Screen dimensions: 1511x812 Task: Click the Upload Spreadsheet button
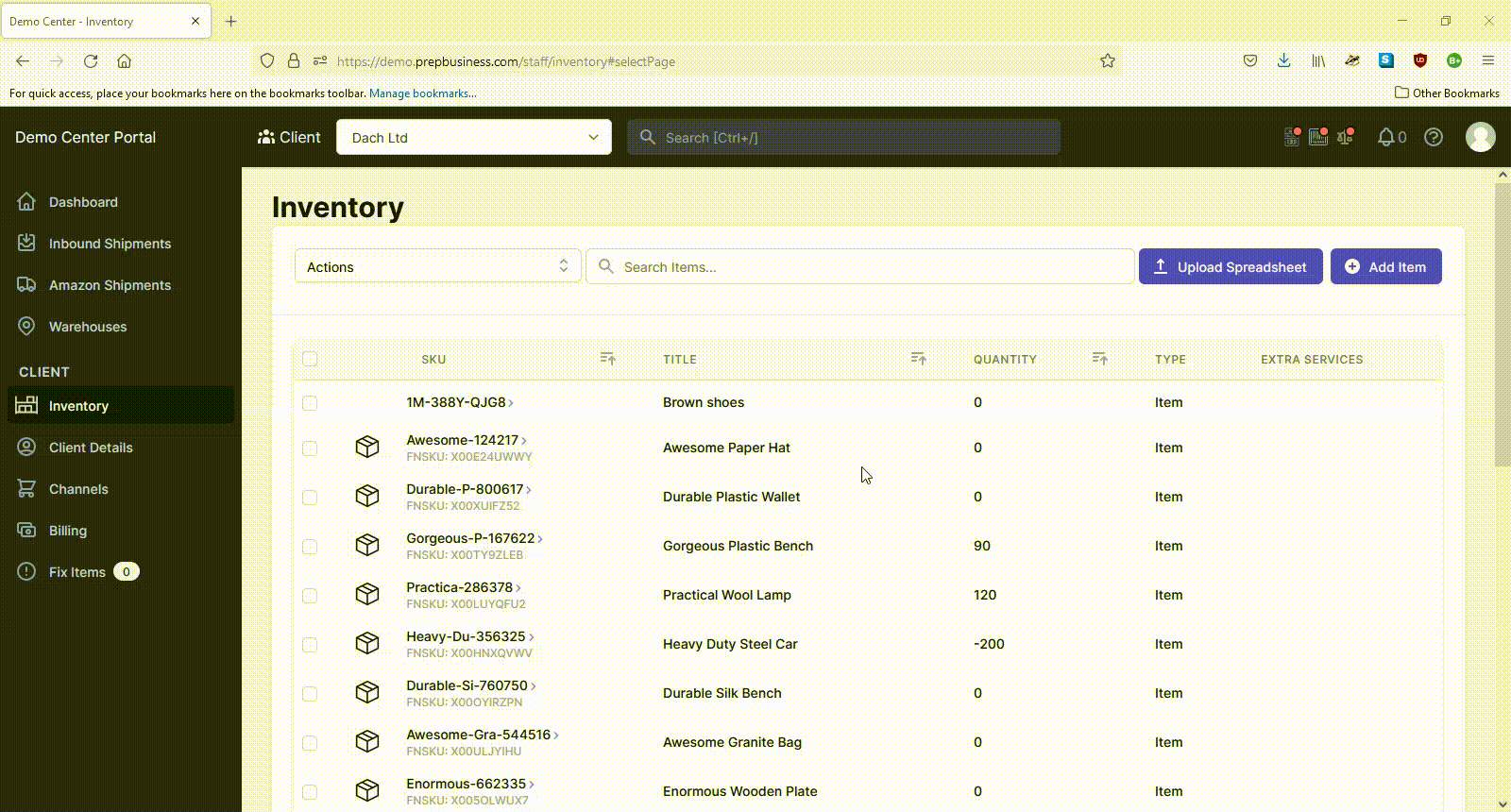click(1231, 266)
